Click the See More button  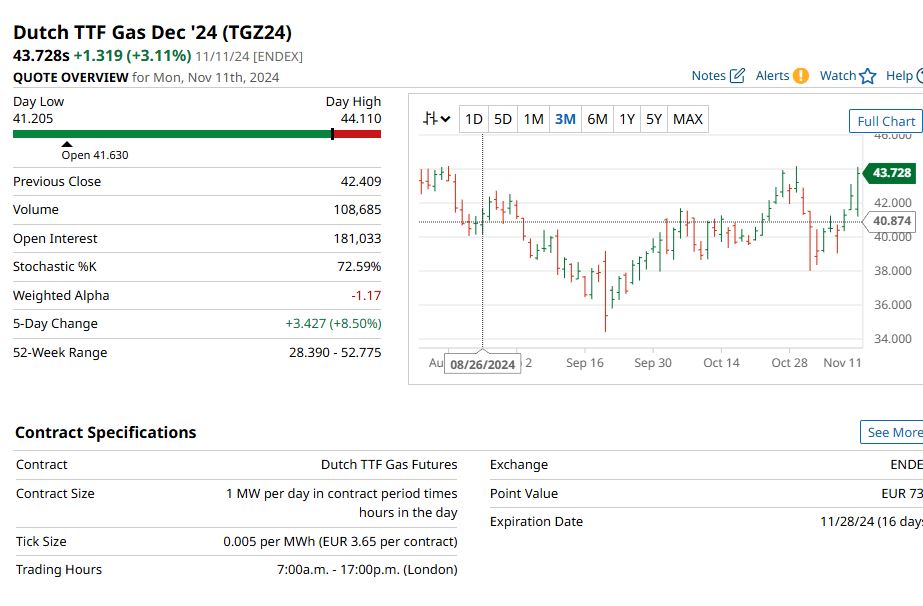pos(892,432)
